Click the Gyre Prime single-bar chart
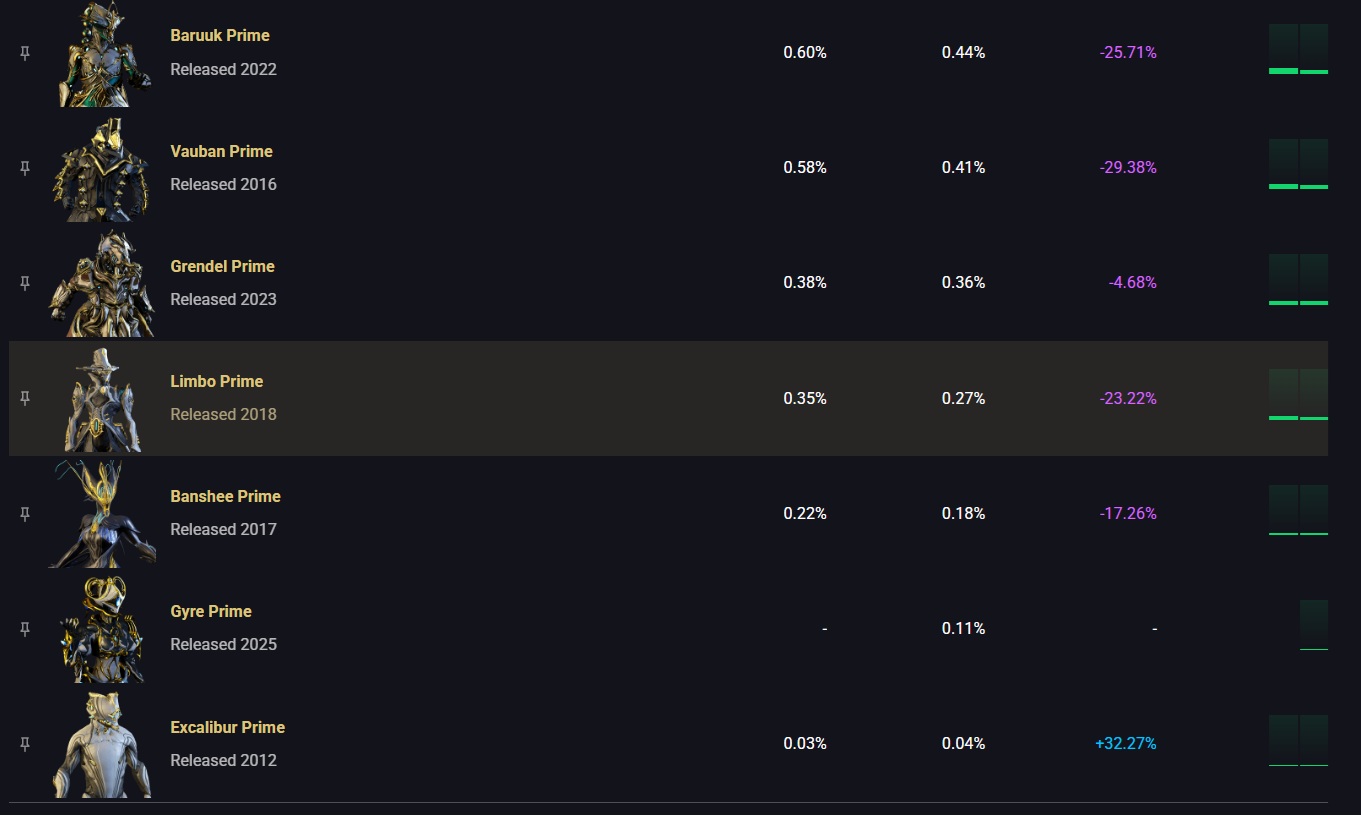 [1314, 625]
